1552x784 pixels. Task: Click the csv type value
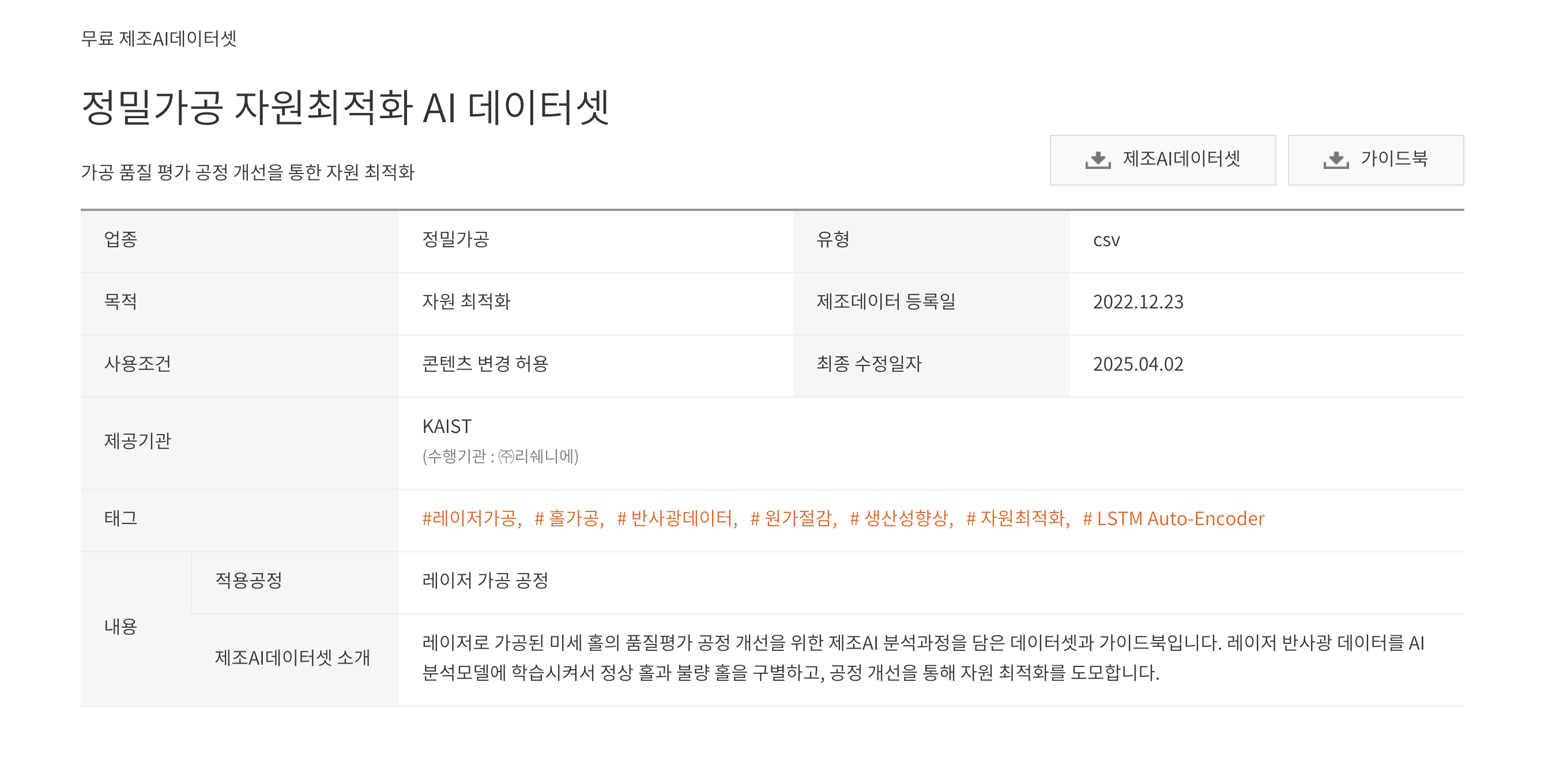(1106, 240)
